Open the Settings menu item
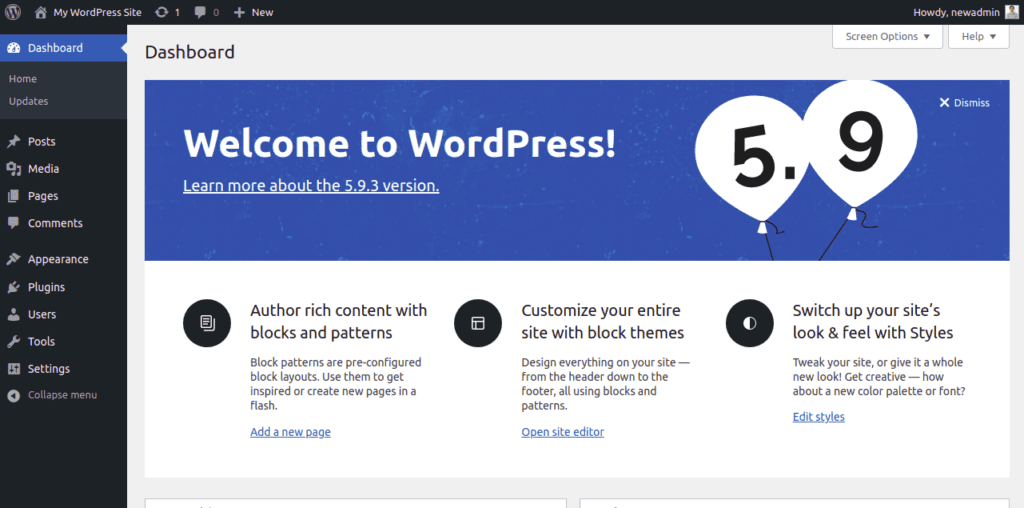 point(48,369)
